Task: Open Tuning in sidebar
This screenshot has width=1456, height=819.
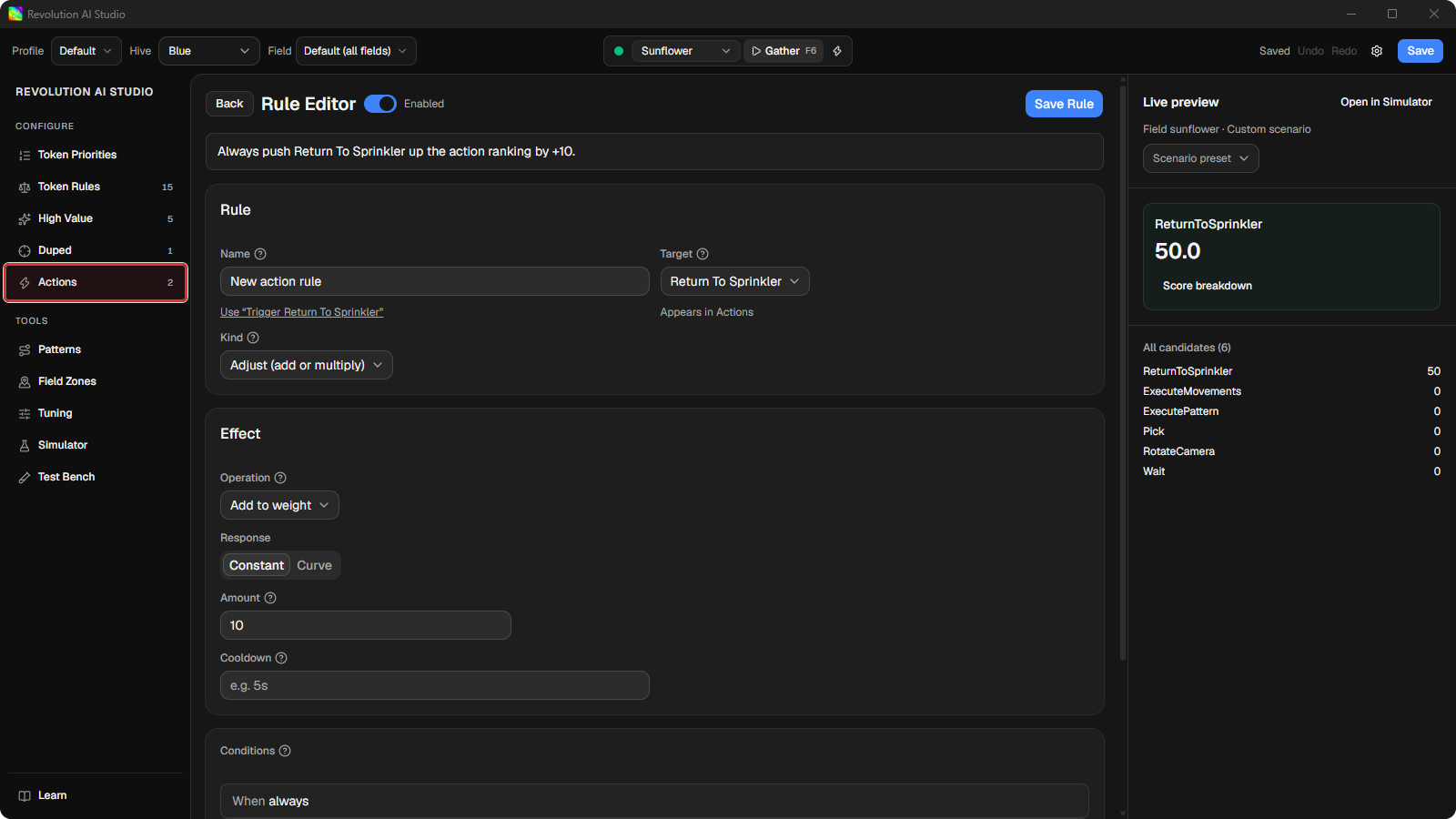Action: 96,413
